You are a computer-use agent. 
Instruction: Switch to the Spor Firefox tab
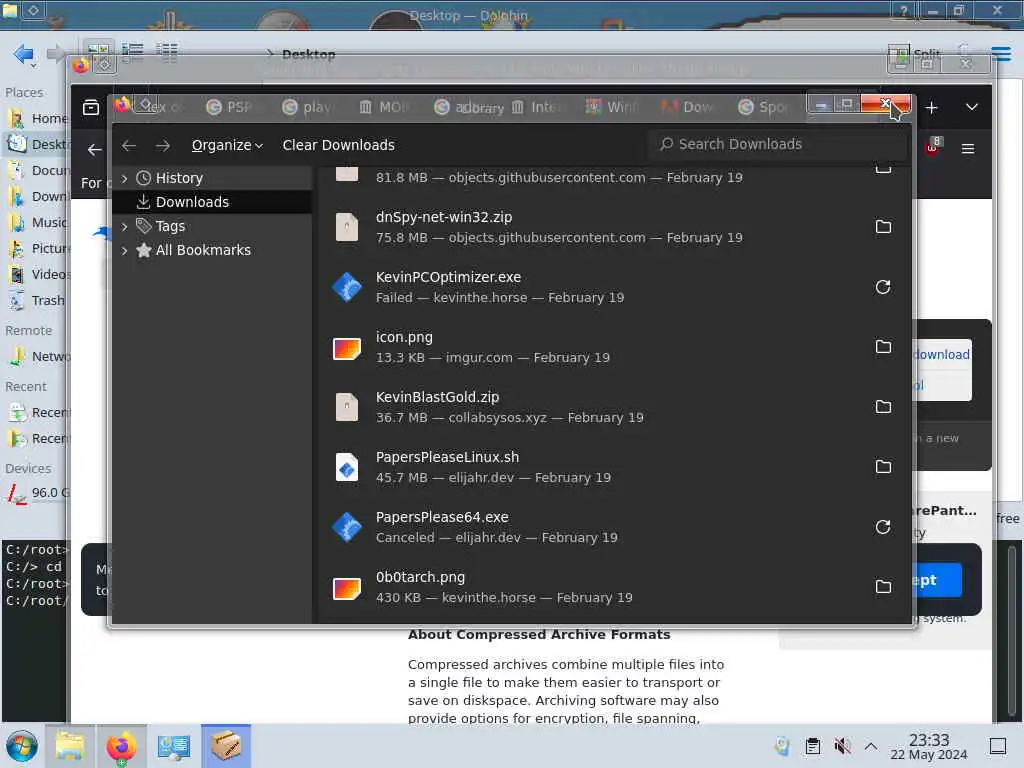tap(764, 107)
